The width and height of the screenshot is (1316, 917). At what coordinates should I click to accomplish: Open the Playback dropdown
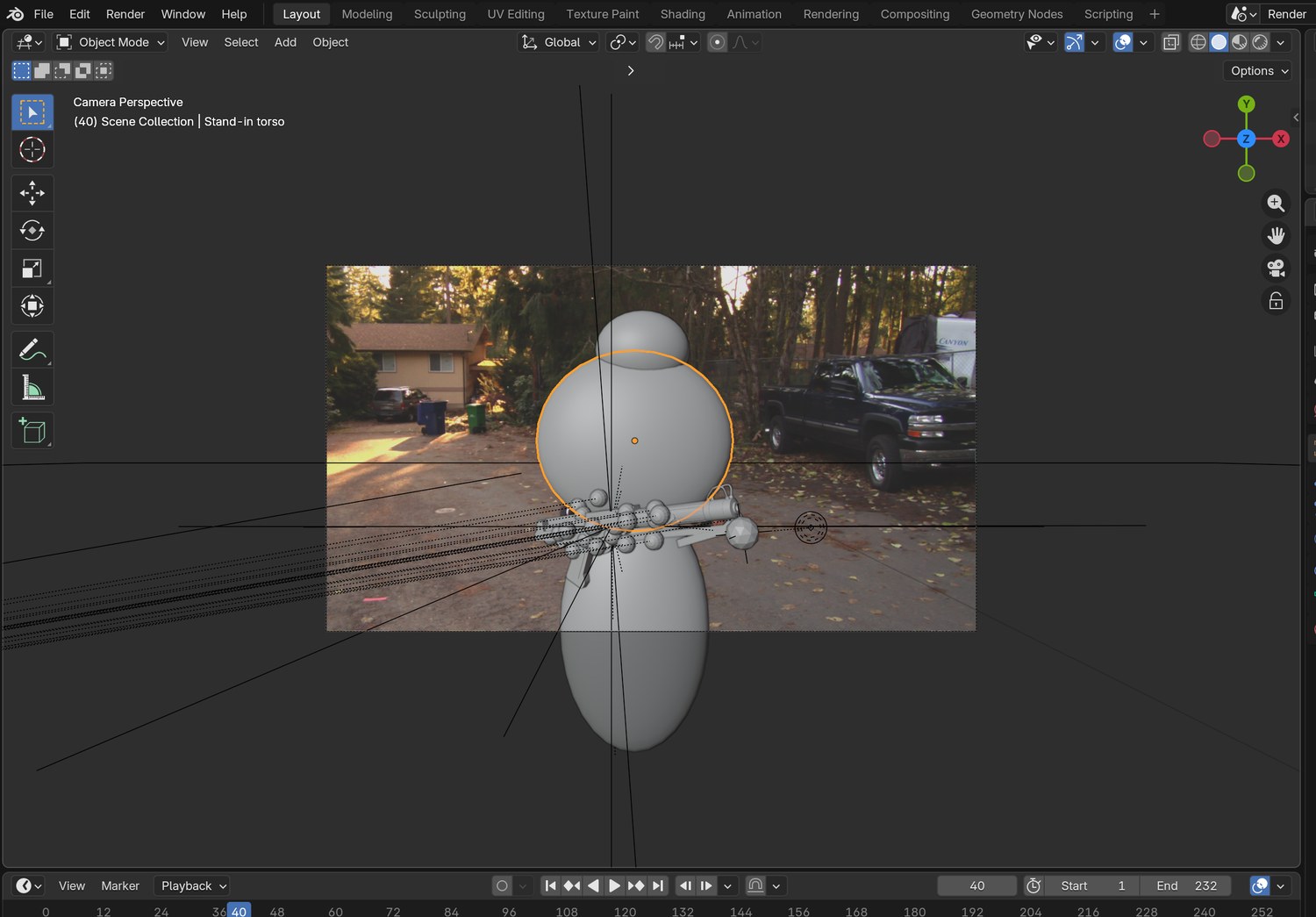[191, 886]
